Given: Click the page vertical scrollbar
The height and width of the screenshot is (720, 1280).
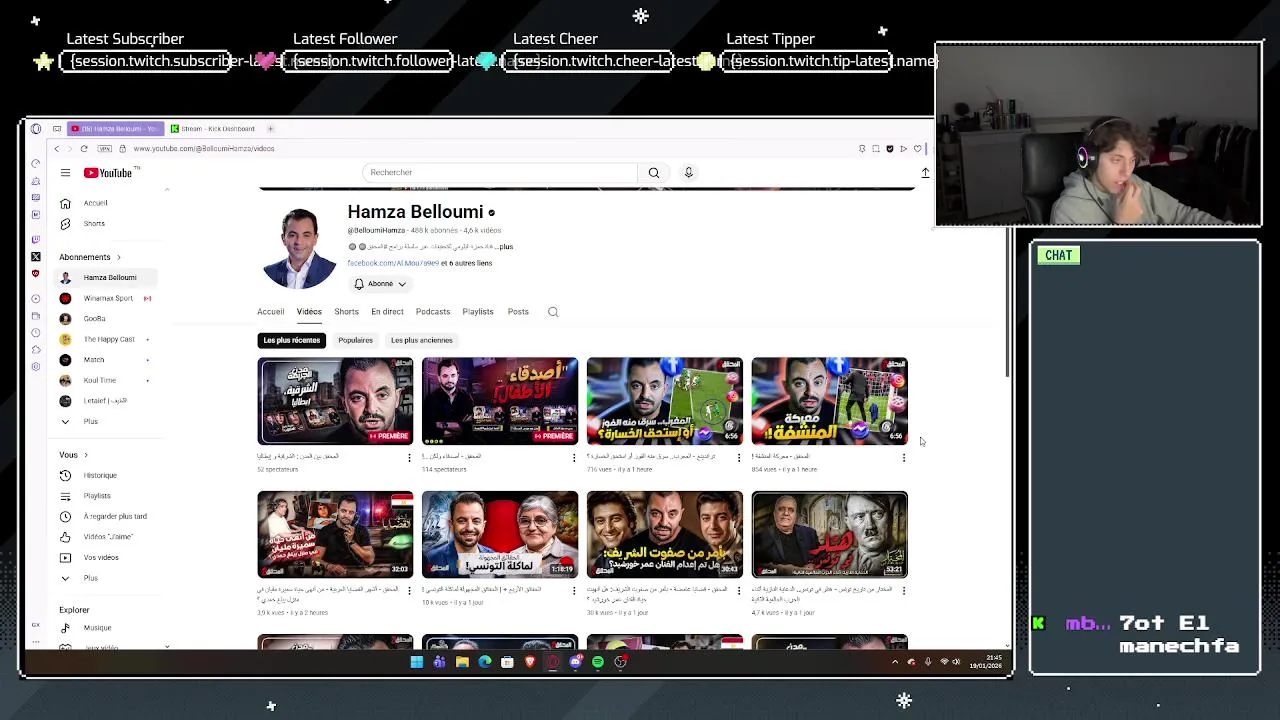Looking at the screenshot, I should (x=1008, y=305).
